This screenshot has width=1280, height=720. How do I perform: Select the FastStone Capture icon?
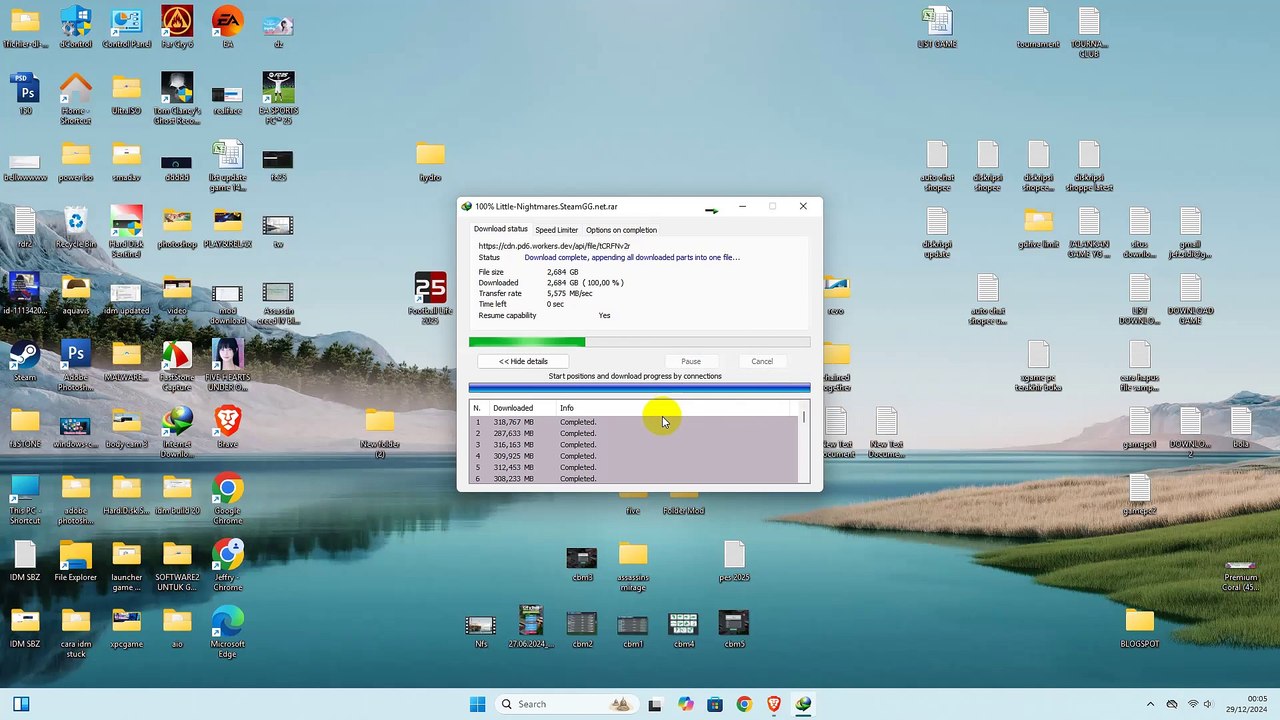177,366
